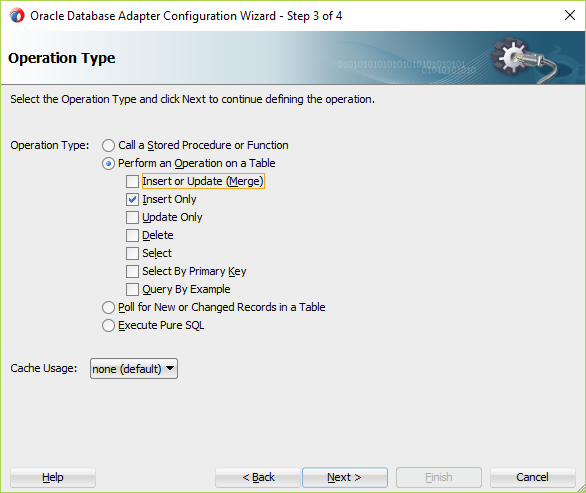Viewport: 586px width, 493px height.
Task: Select Perform an Operation on a Table radio
Action: (108, 164)
